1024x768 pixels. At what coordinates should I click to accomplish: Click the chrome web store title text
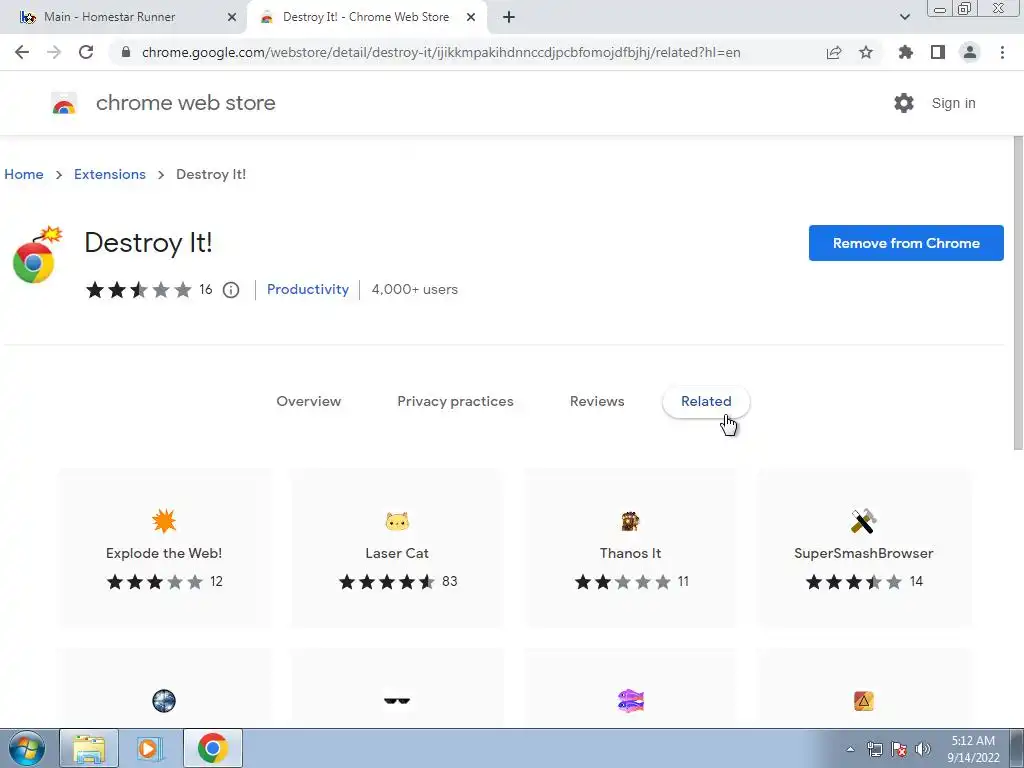tap(185, 103)
